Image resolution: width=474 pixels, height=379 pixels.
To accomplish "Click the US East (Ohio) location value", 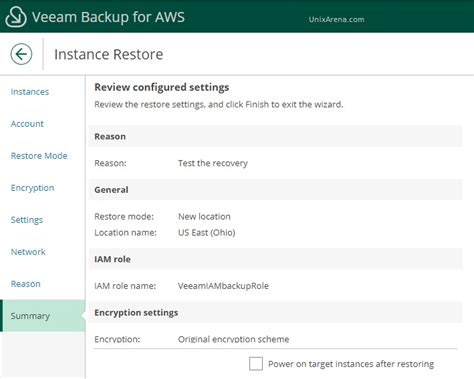I will (x=207, y=232).
